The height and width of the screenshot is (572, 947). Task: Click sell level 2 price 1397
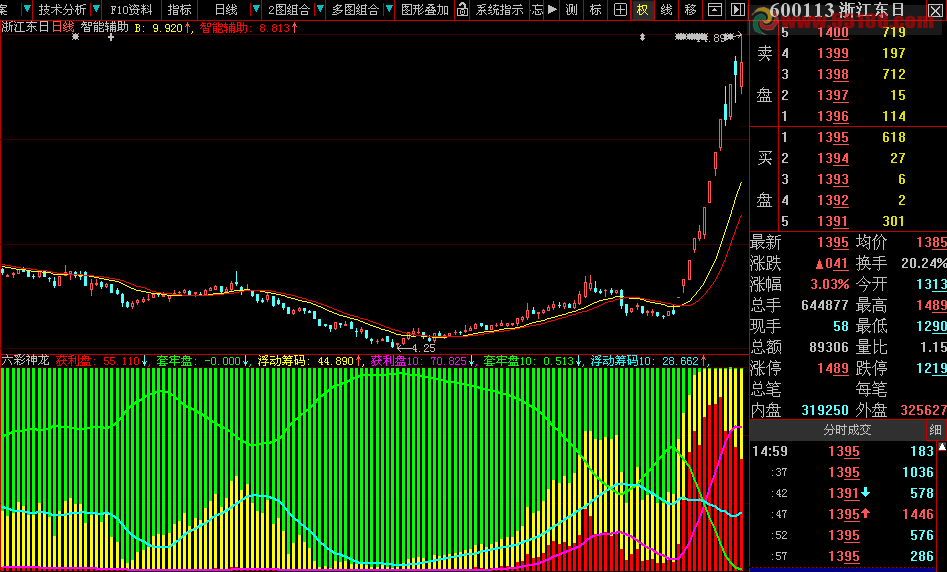[x=833, y=95]
